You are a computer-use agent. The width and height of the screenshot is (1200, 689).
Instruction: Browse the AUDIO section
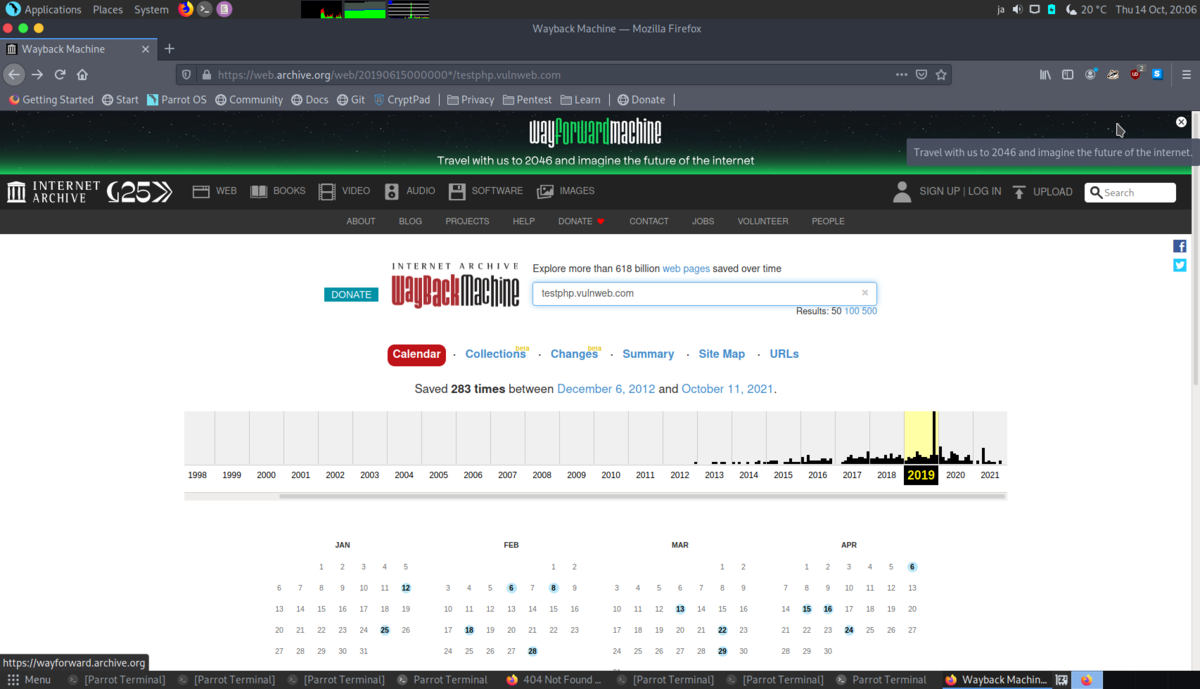point(410,191)
